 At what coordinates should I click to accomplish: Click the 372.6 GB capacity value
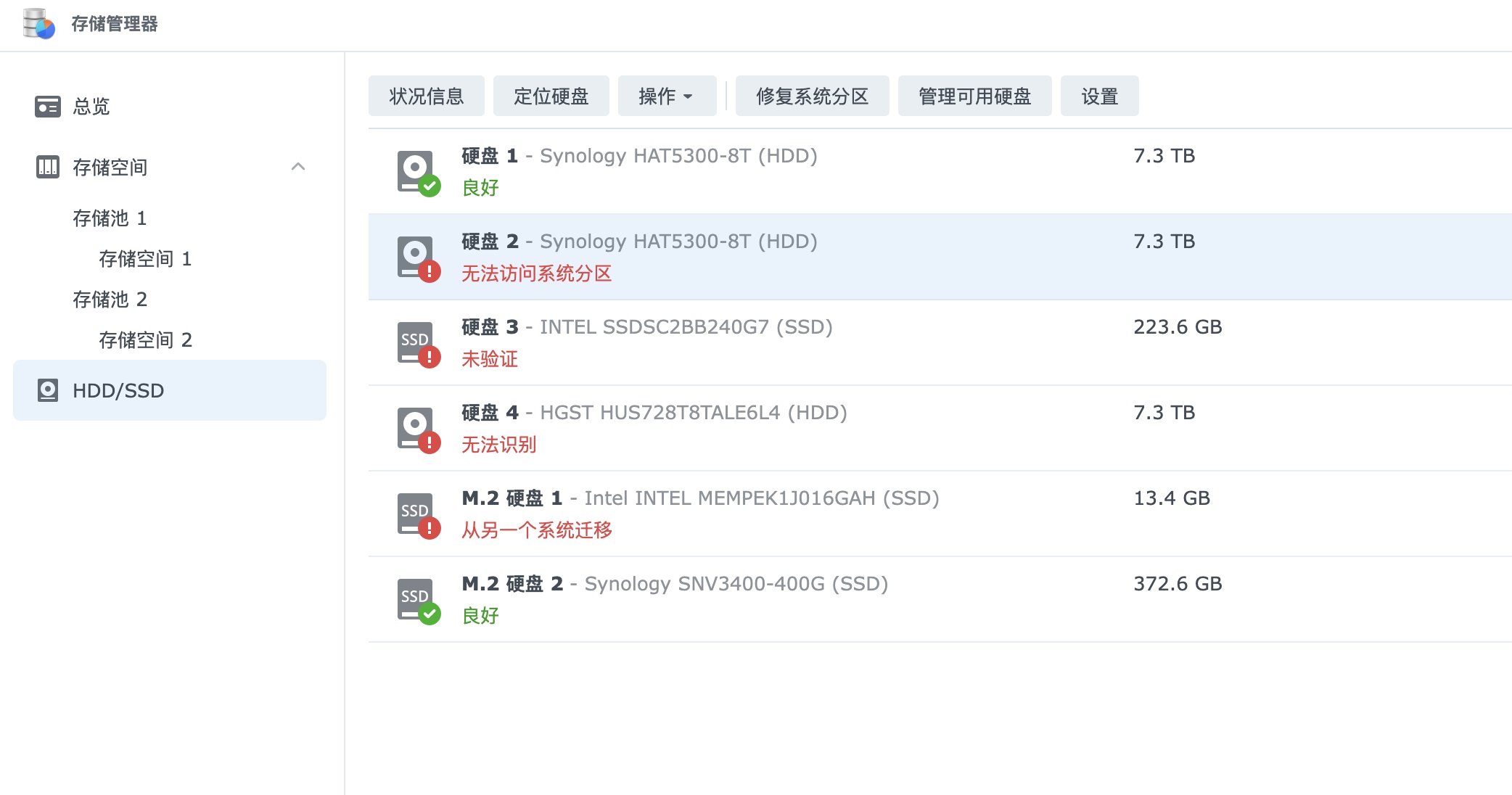coord(1178,584)
